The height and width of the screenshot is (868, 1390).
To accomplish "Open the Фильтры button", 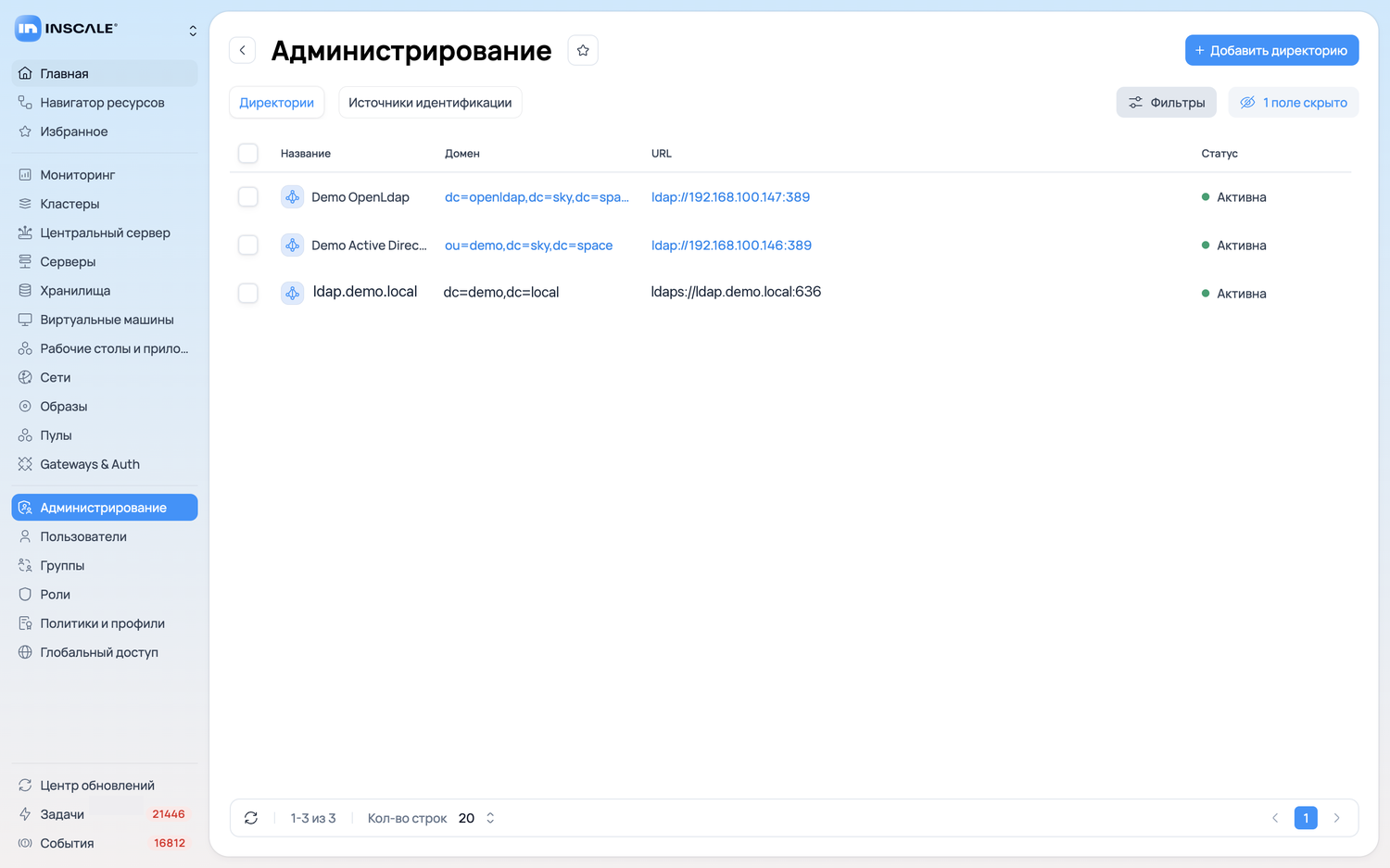I will click(x=1167, y=102).
